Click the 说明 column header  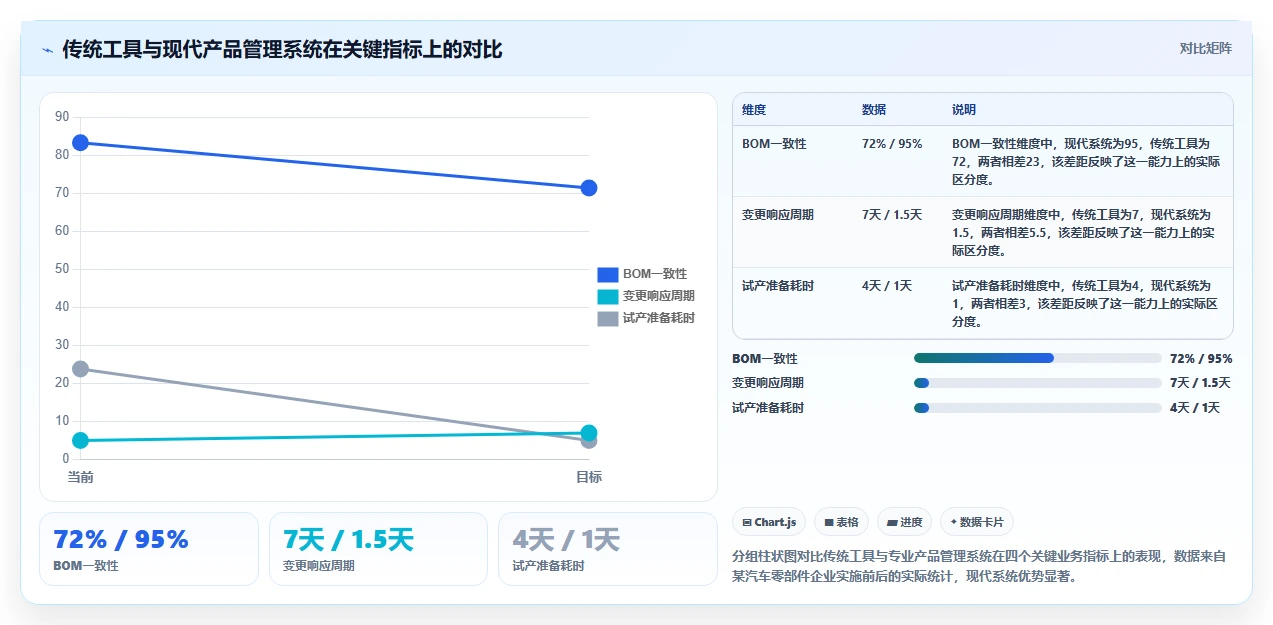(964, 110)
